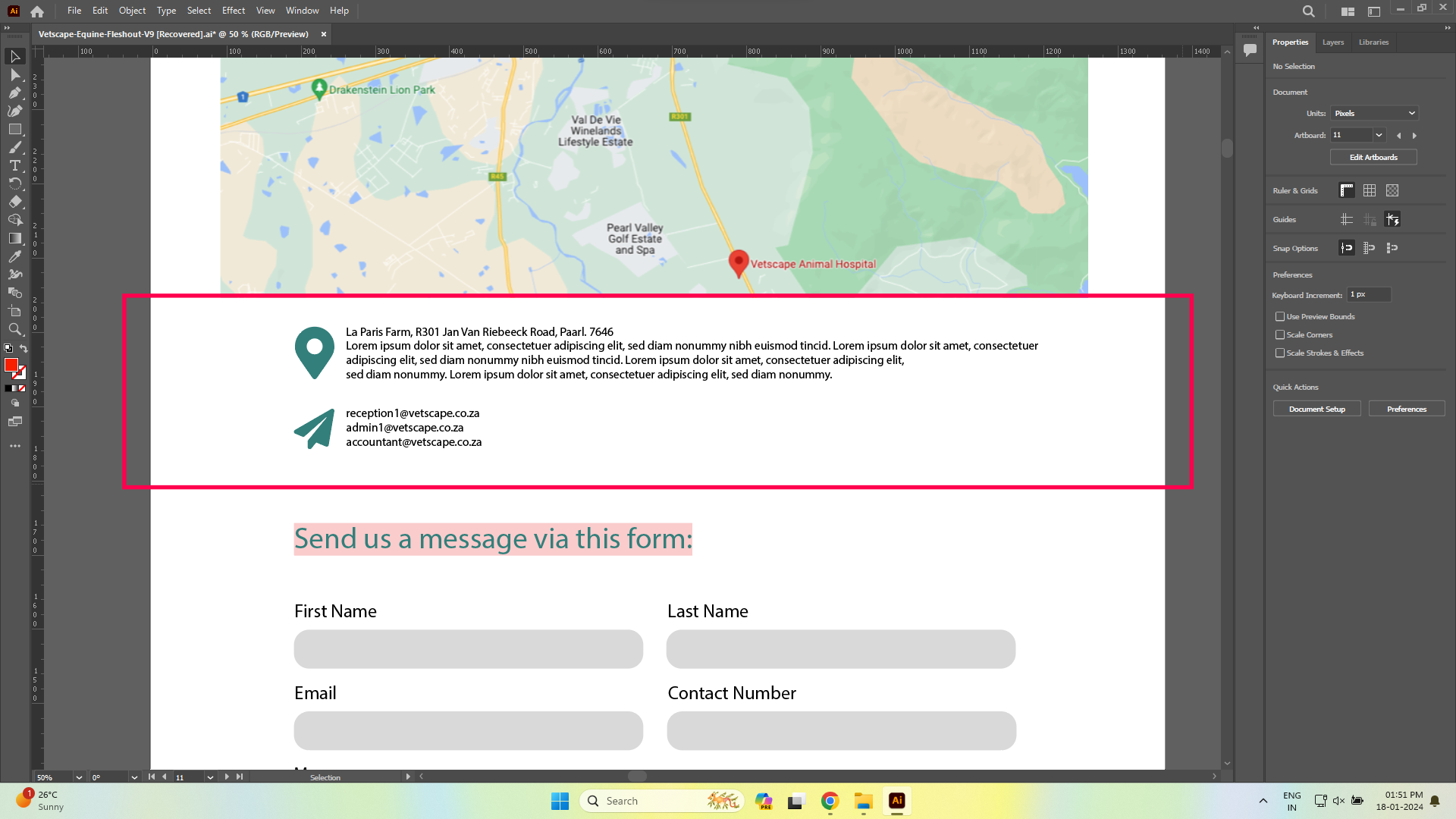
Task: Select the Direct Selection tool
Action: [14, 75]
